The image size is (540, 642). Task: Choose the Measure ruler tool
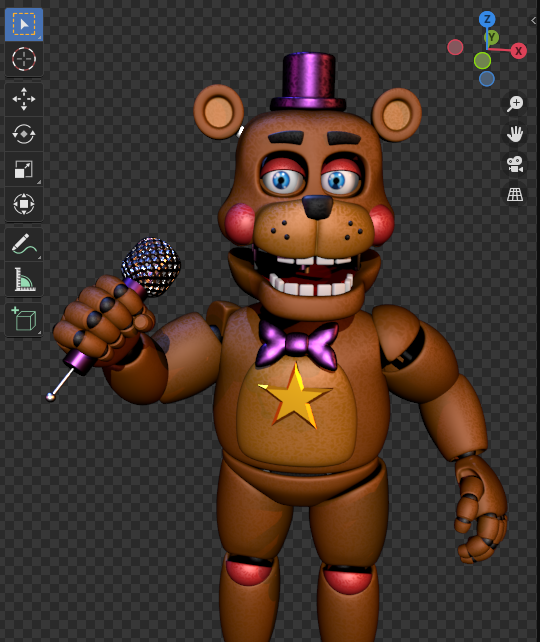pyautogui.click(x=24, y=279)
